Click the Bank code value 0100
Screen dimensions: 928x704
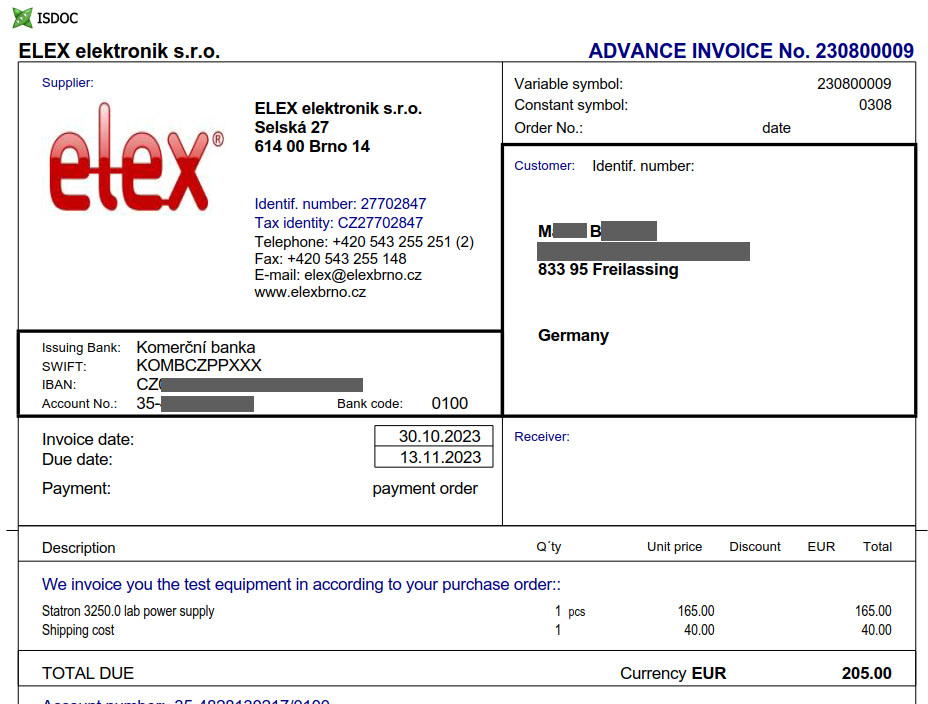point(449,403)
